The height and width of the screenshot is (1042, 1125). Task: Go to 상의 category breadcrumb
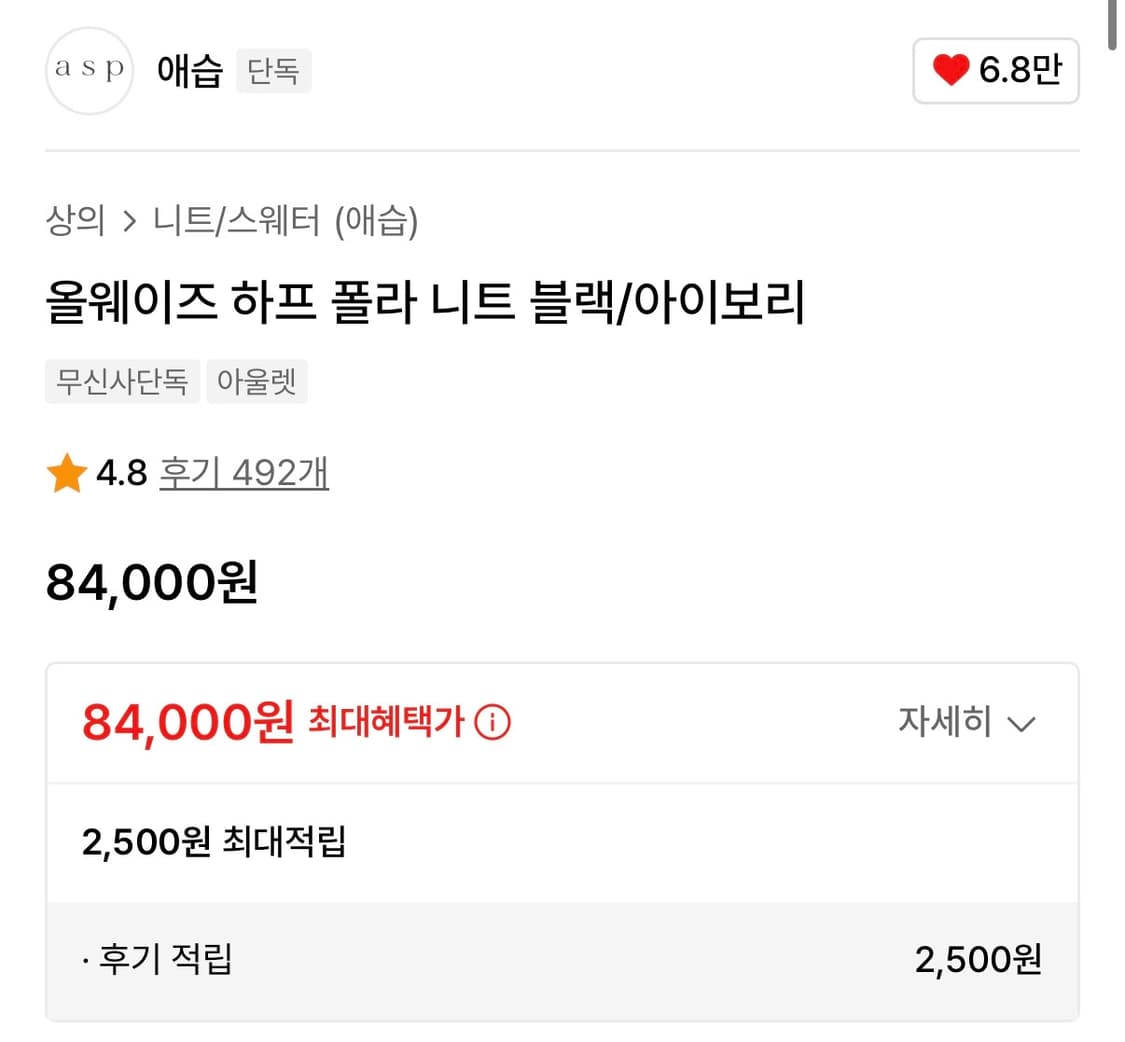75,220
